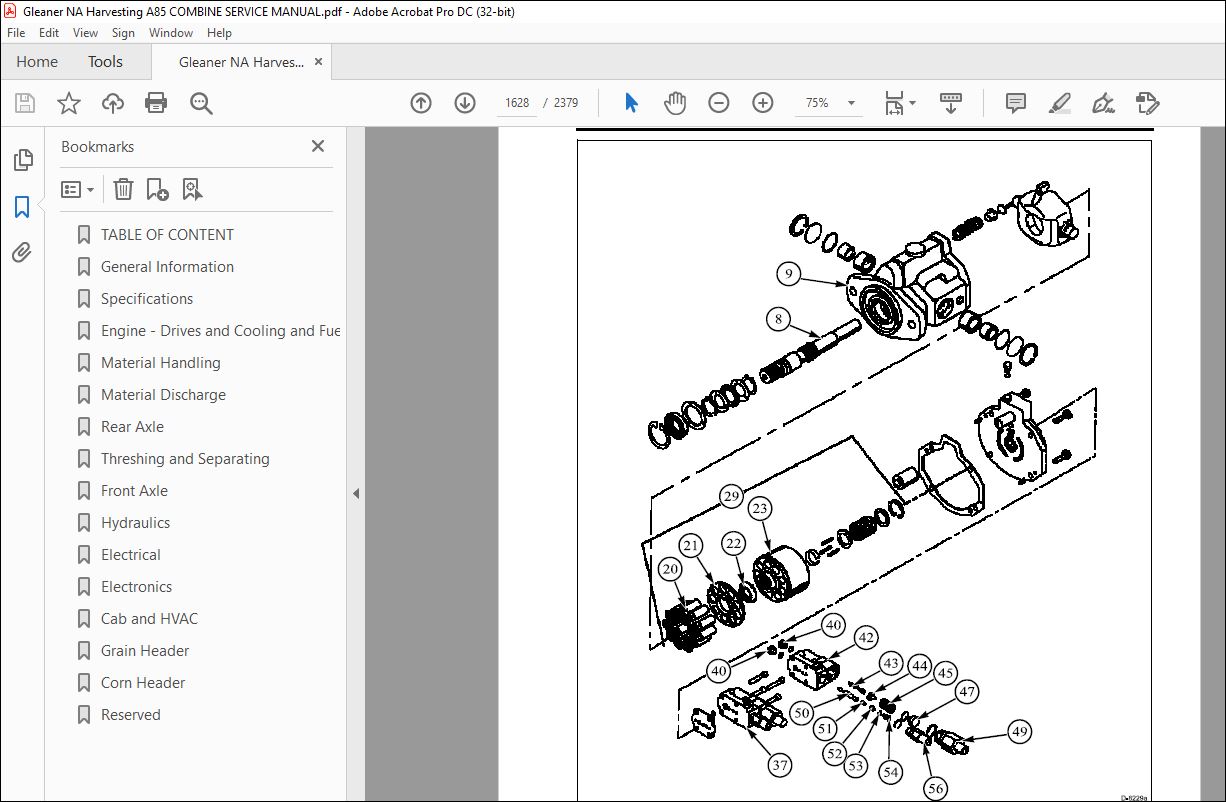Open the page thumbnails panel
Screen dimensions: 1226x802
[x=22, y=160]
